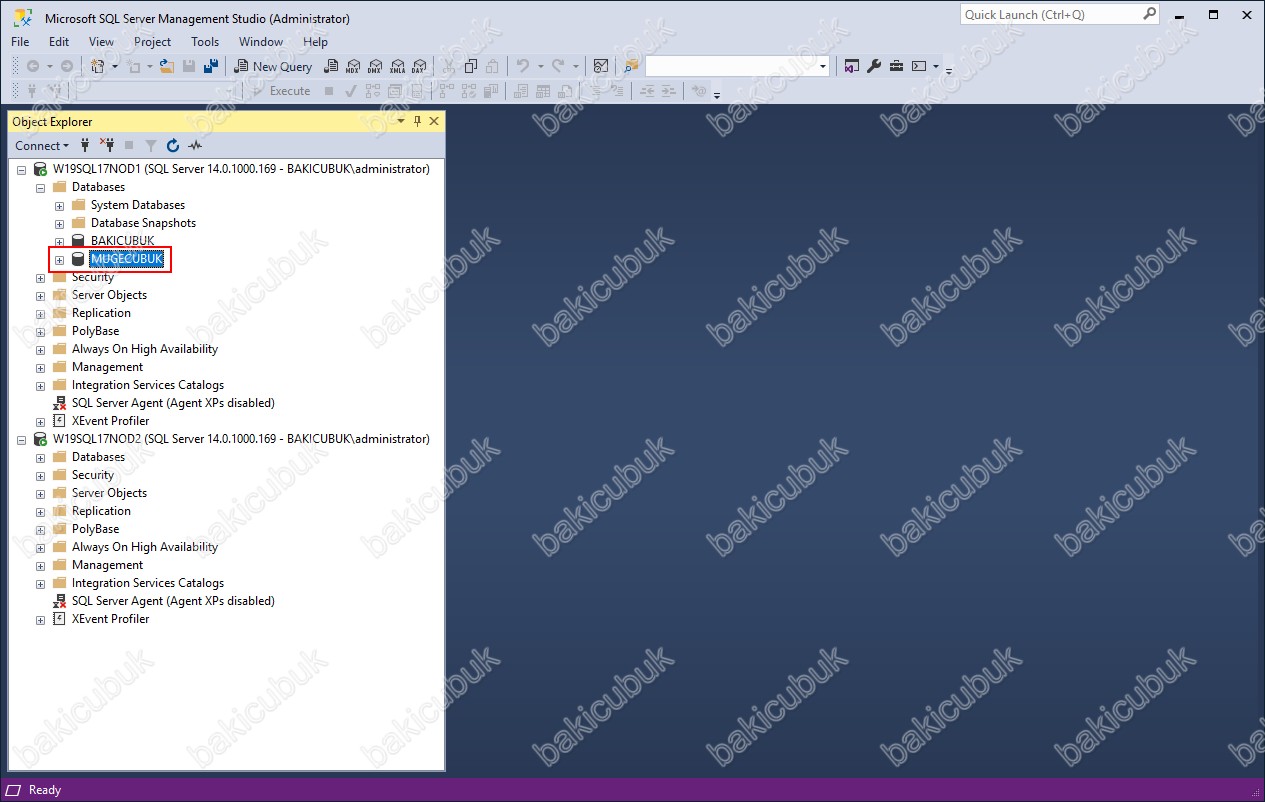Select Integration Services Catalogs under W19SQL17NOD2

pyautogui.click(x=147, y=583)
